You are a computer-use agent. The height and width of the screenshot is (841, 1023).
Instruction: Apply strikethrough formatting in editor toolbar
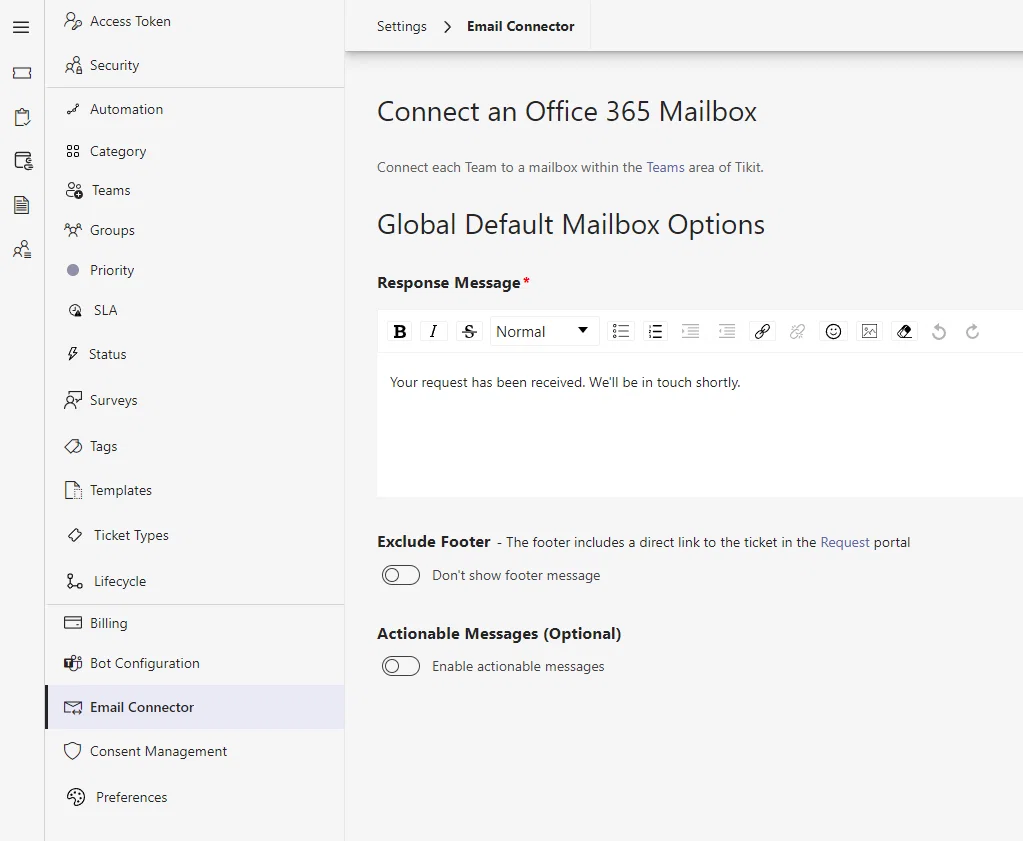(x=469, y=331)
